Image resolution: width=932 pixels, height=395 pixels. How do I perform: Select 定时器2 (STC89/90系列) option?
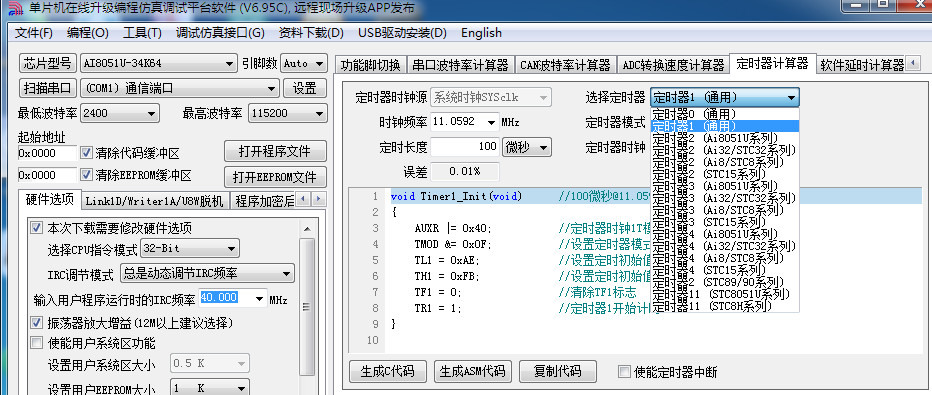point(725,282)
